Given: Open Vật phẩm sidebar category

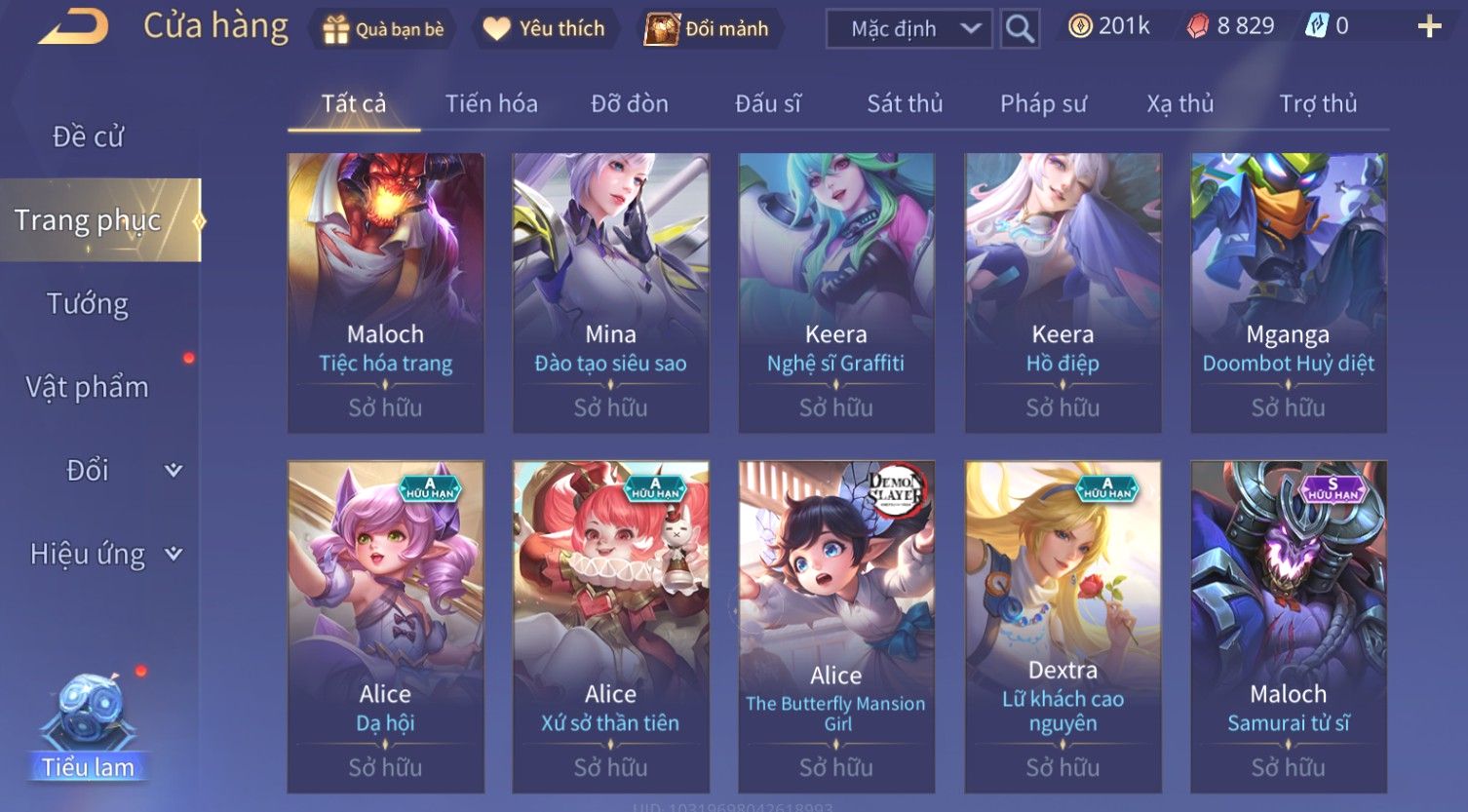Looking at the screenshot, I should 88,387.
